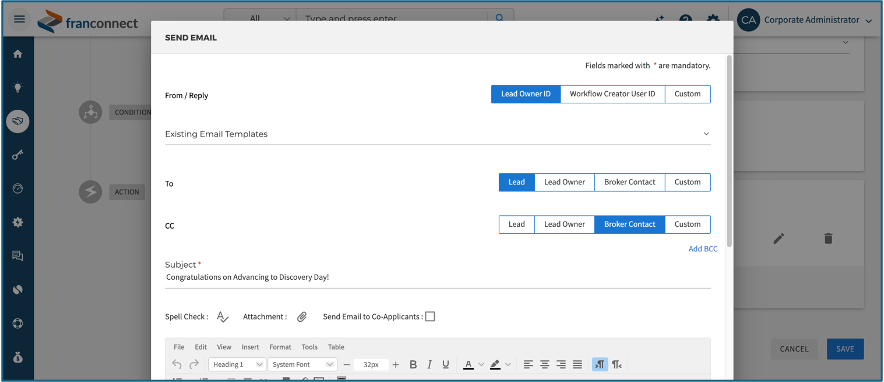Select Lead Owner ID for From/Reply
Image resolution: width=884 pixels, height=382 pixels.
(x=526, y=94)
